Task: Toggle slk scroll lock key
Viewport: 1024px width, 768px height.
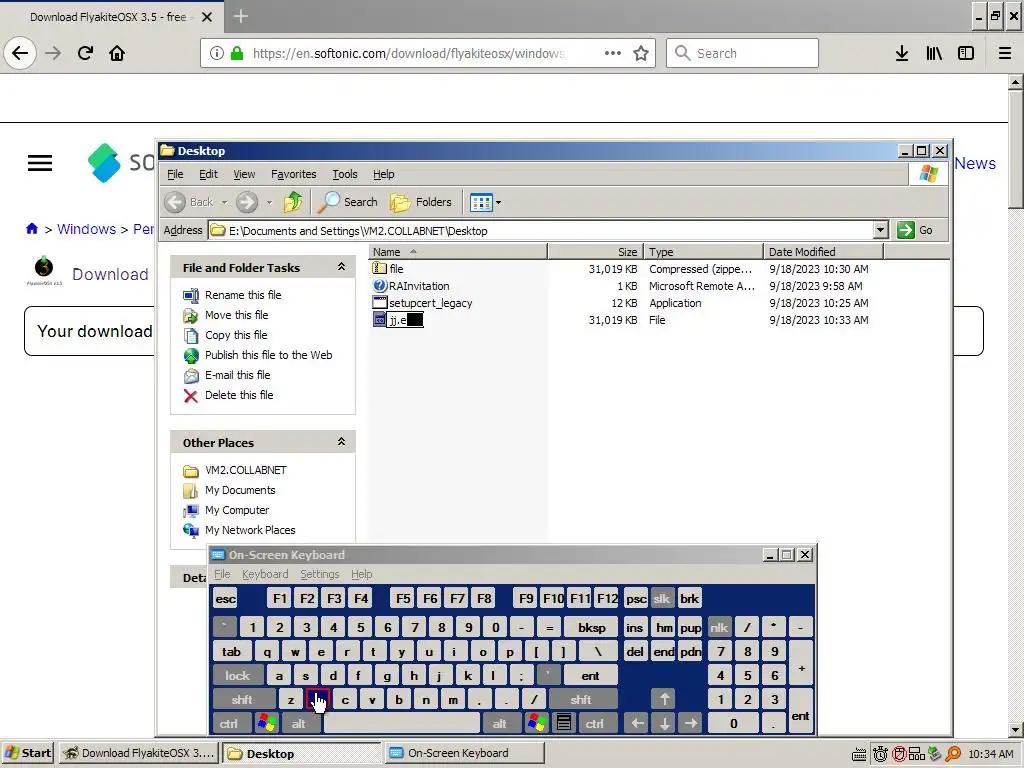Action: click(662, 598)
